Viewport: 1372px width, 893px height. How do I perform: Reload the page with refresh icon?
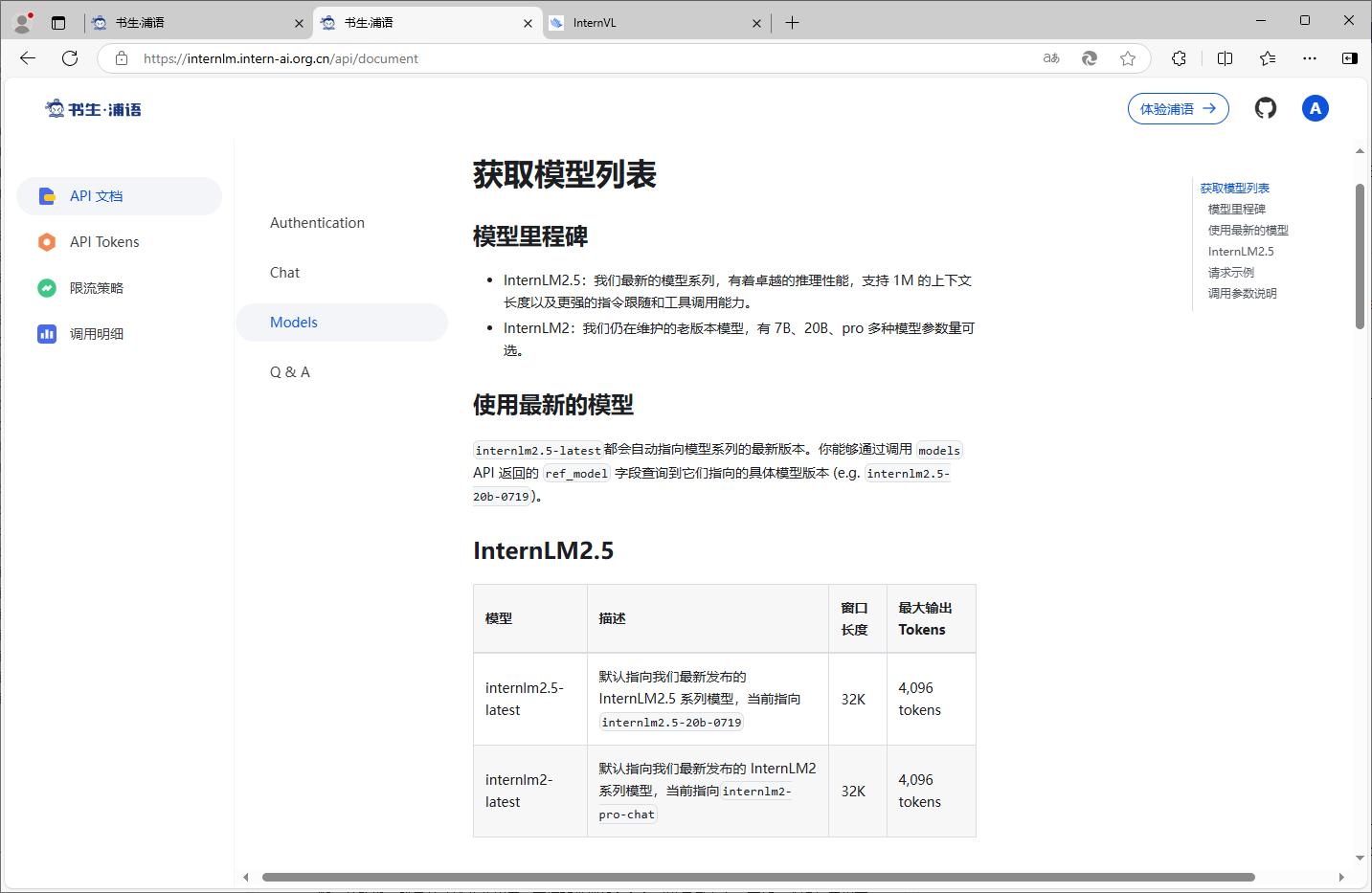click(70, 58)
